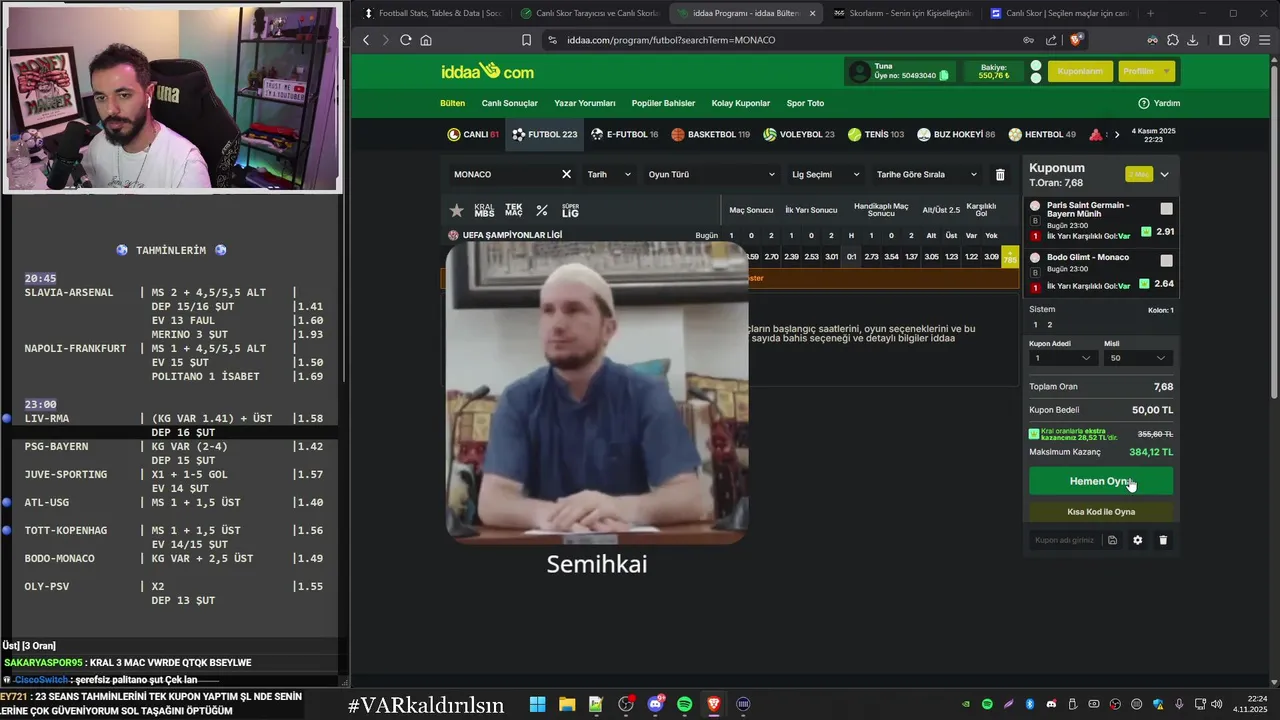Select Sistem option 1
The width and height of the screenshot is (1280, 720).
[1037, 325]
